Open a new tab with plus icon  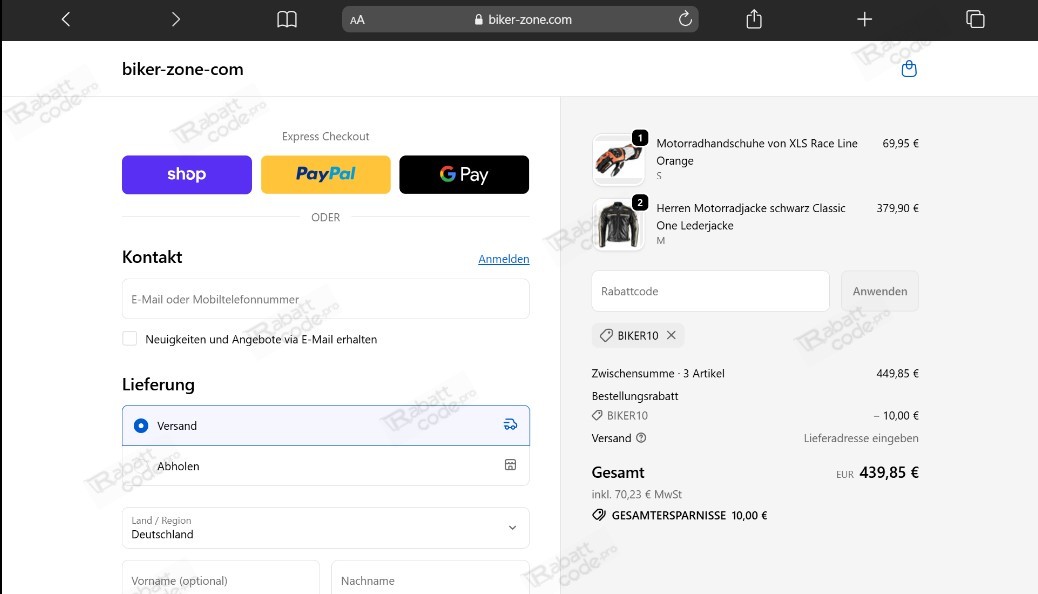point(865,19)
